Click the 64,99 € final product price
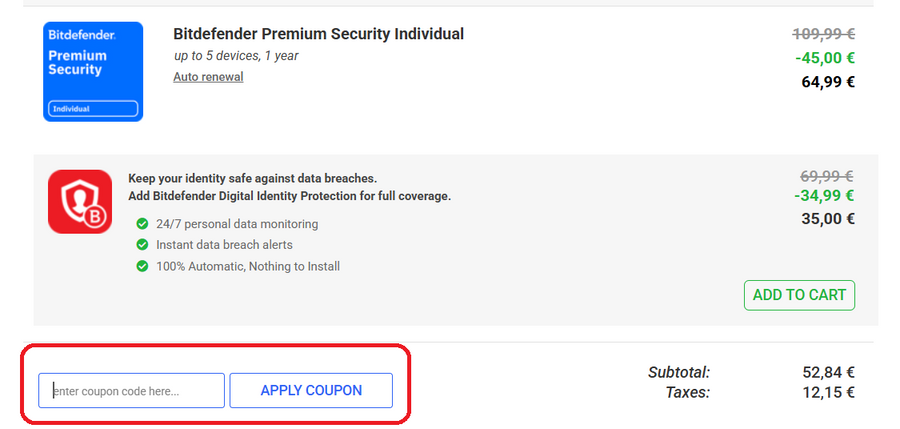 pos(828,82)
